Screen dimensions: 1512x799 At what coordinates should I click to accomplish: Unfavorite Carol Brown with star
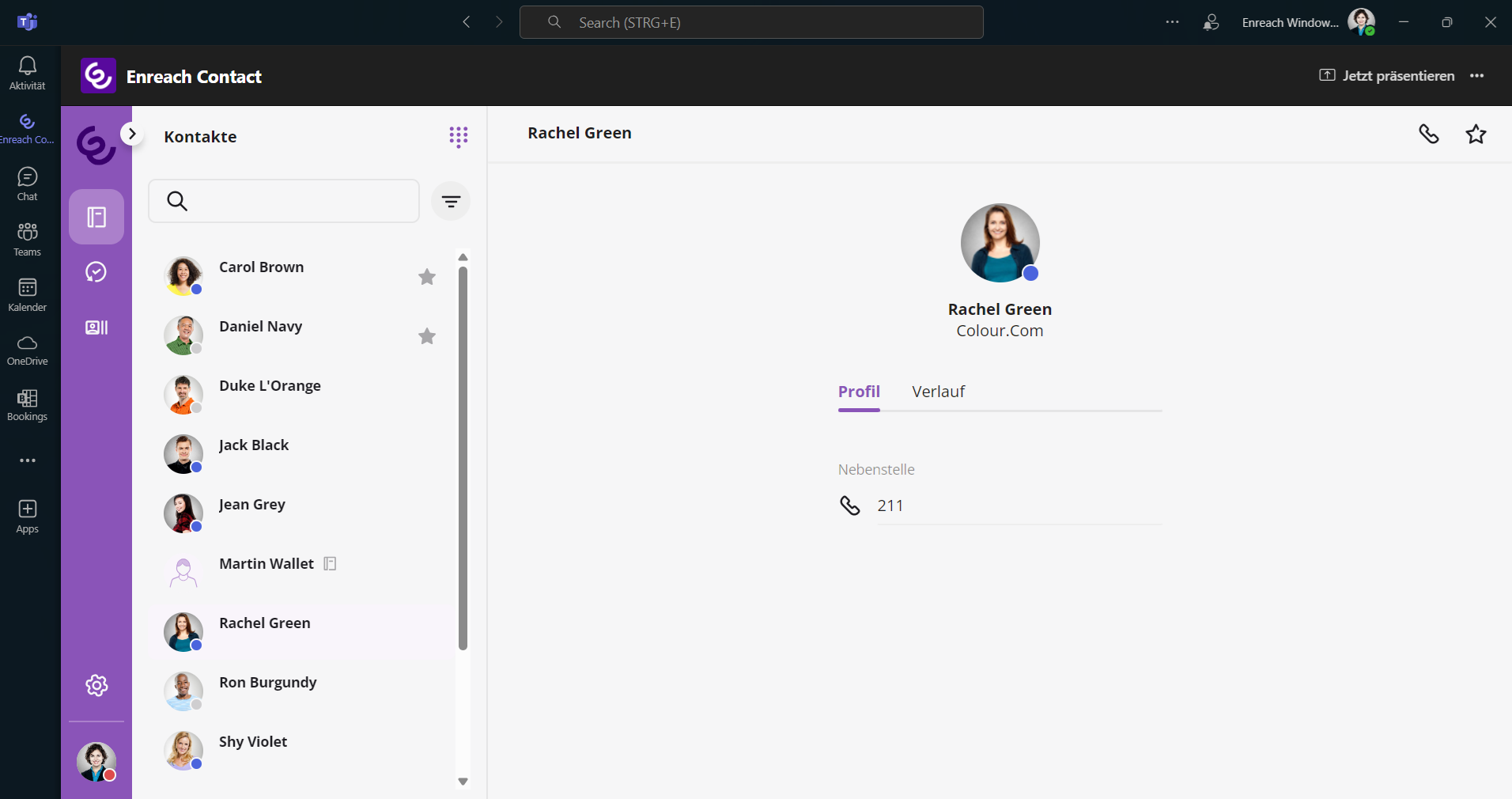[427, 277]
